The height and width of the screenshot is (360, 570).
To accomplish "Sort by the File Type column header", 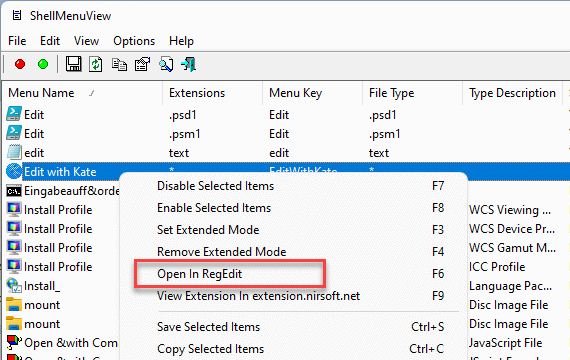I will (x=412, y=93).
